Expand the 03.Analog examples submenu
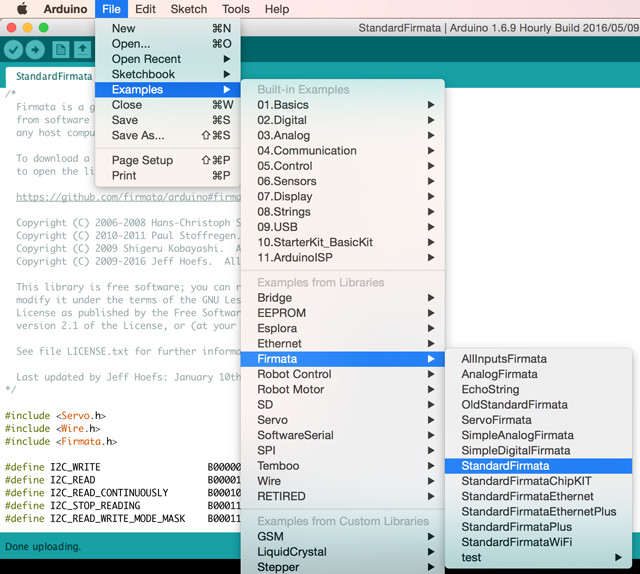The width and height of the screenshot is (640, 574). click(343, 135)
